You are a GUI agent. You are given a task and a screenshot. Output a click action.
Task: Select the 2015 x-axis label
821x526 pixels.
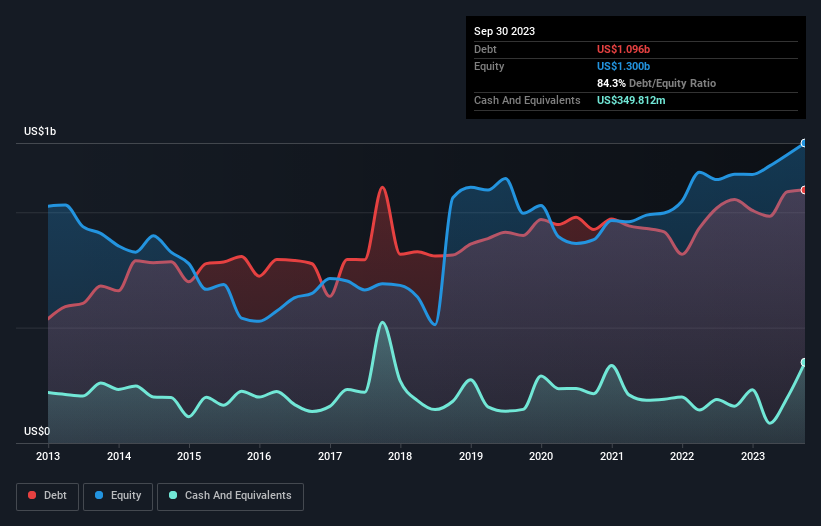pyautogui.click(x=189, y=456)
